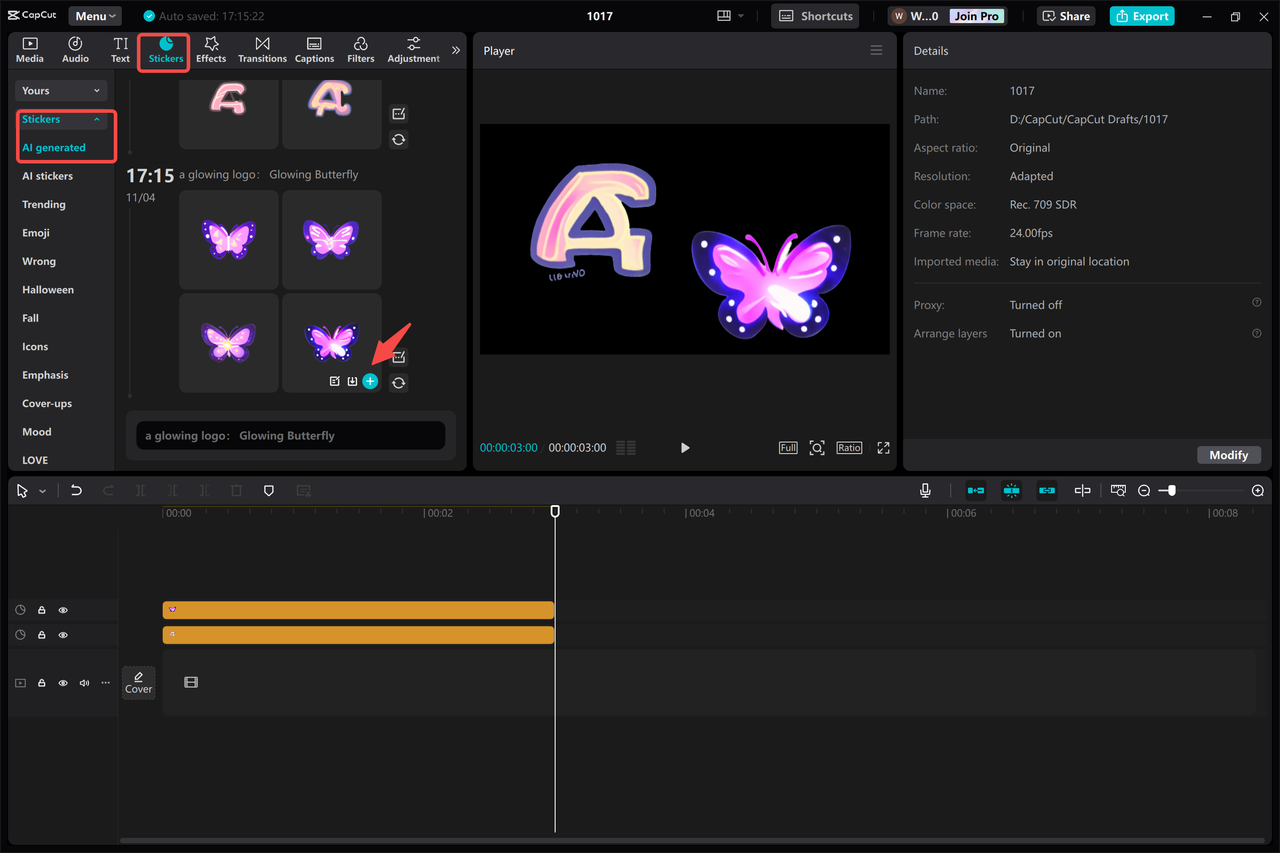Toggle preview axis

point(1082,490)
